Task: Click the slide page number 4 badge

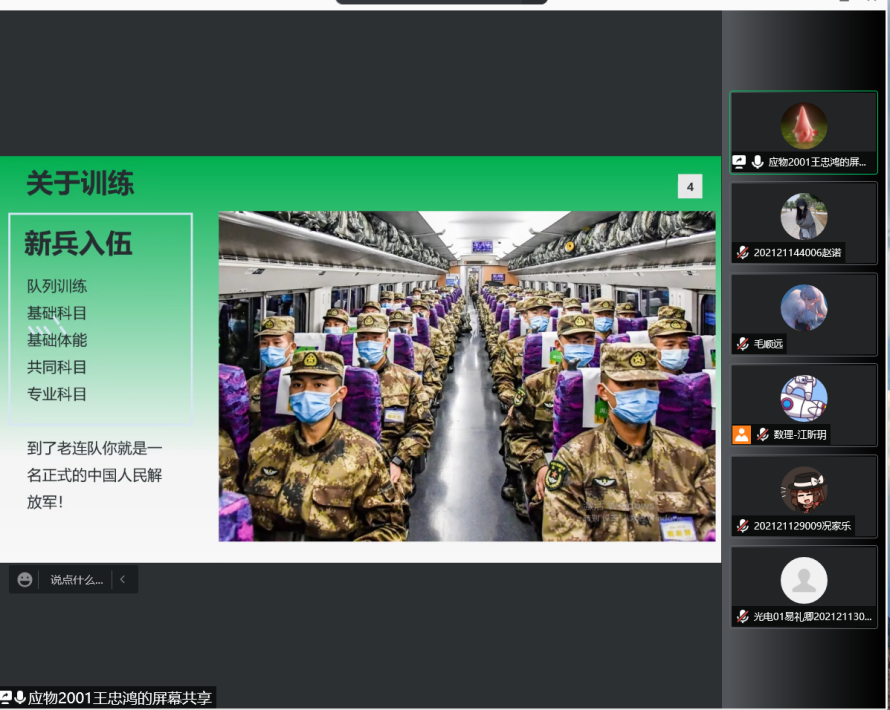Action: (690, 186)
